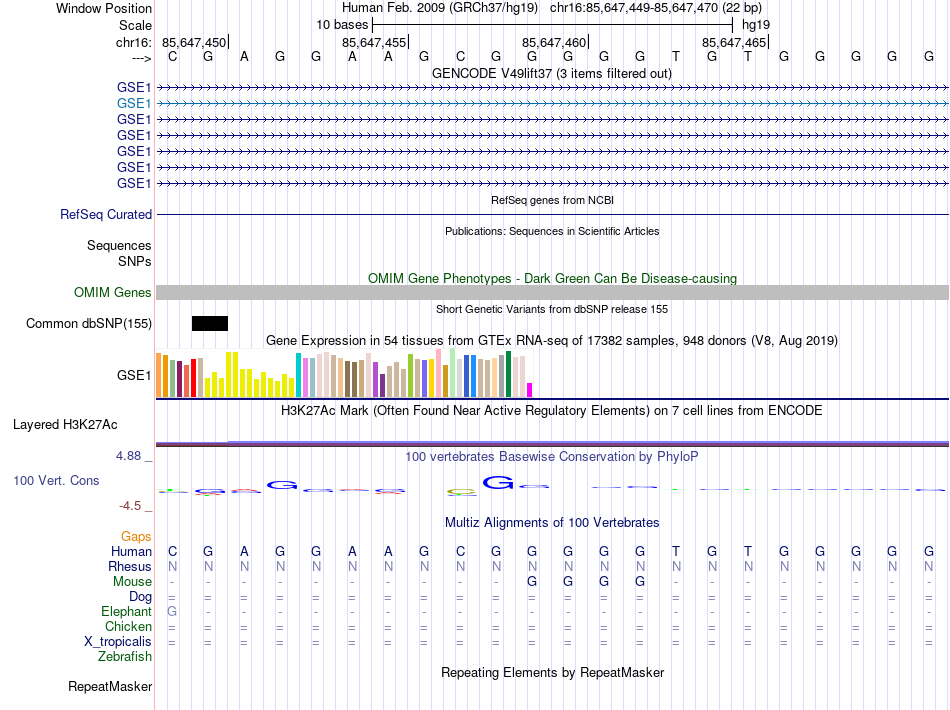Viewport: 950px width, 710px height.
Task: Open the OMIM Genes track label
Action: coord(113,293)
